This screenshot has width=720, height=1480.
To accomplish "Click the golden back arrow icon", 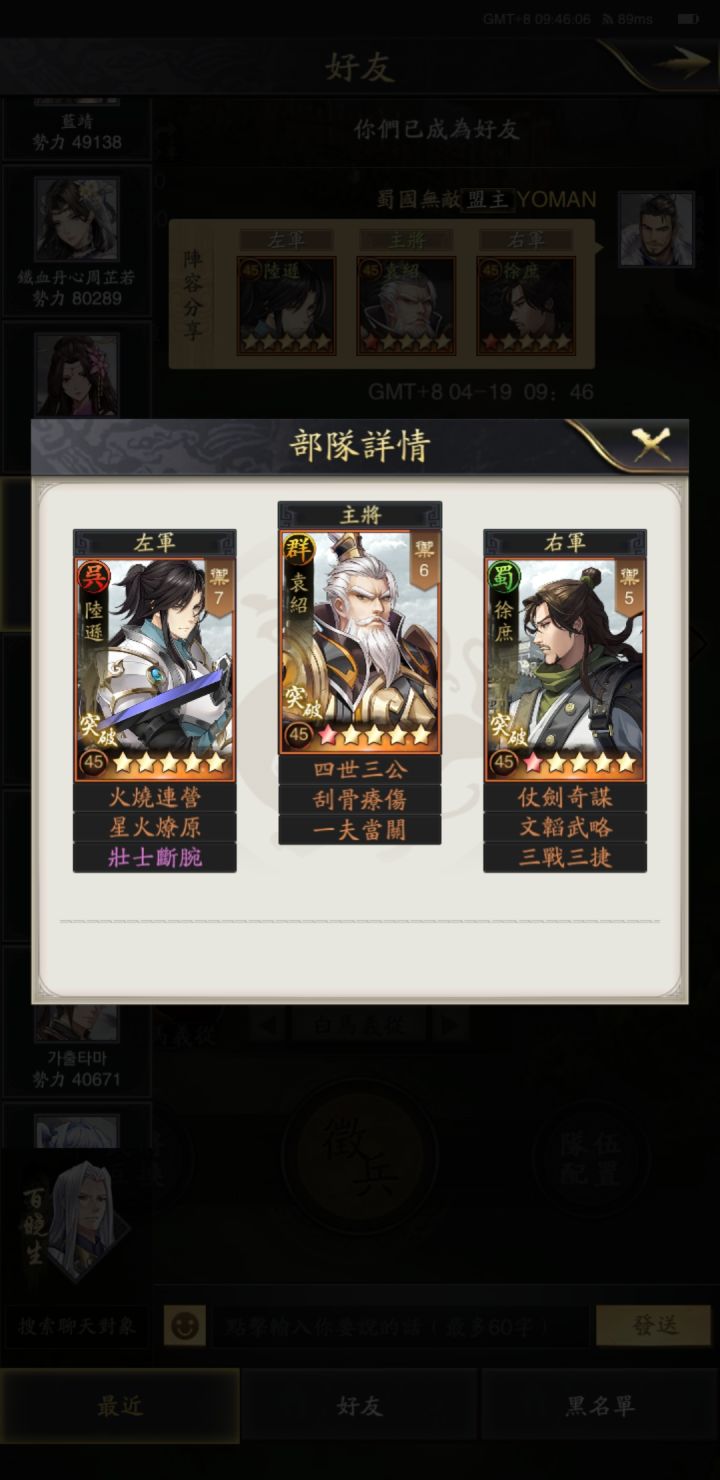I will (x=683, y=64).
